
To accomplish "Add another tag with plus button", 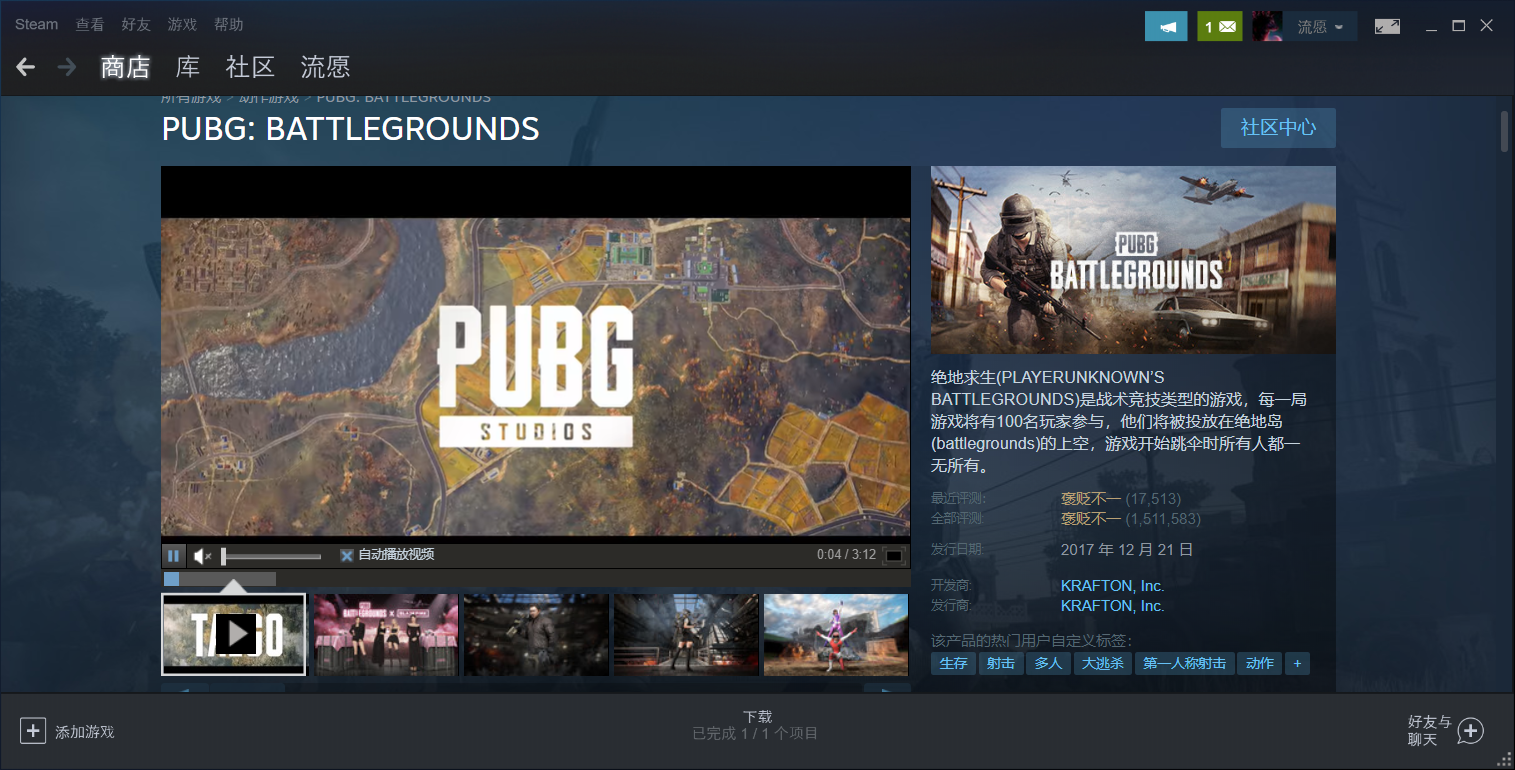I will point(1297,663).
